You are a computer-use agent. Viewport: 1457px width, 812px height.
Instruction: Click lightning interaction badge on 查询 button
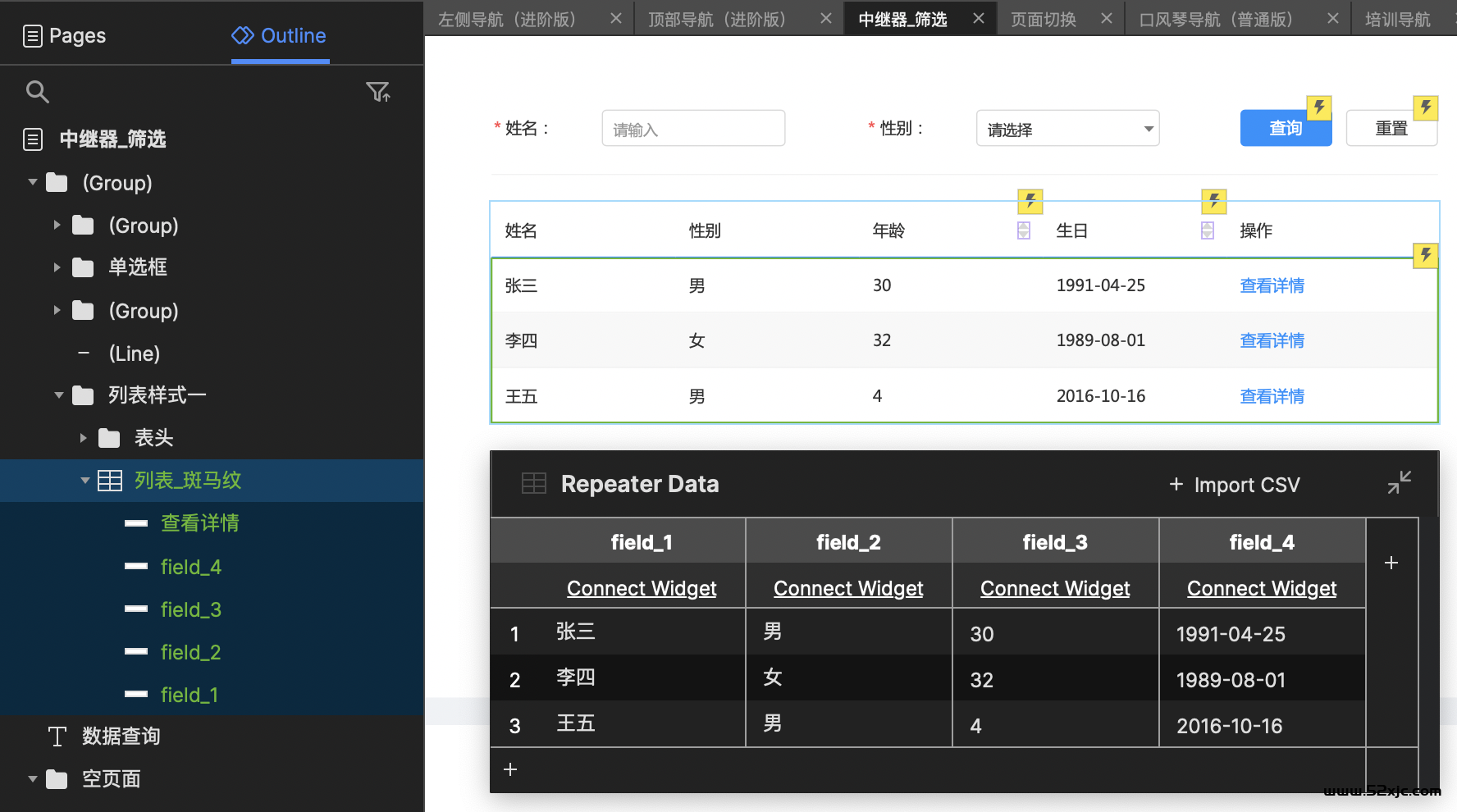(1319, 107)
